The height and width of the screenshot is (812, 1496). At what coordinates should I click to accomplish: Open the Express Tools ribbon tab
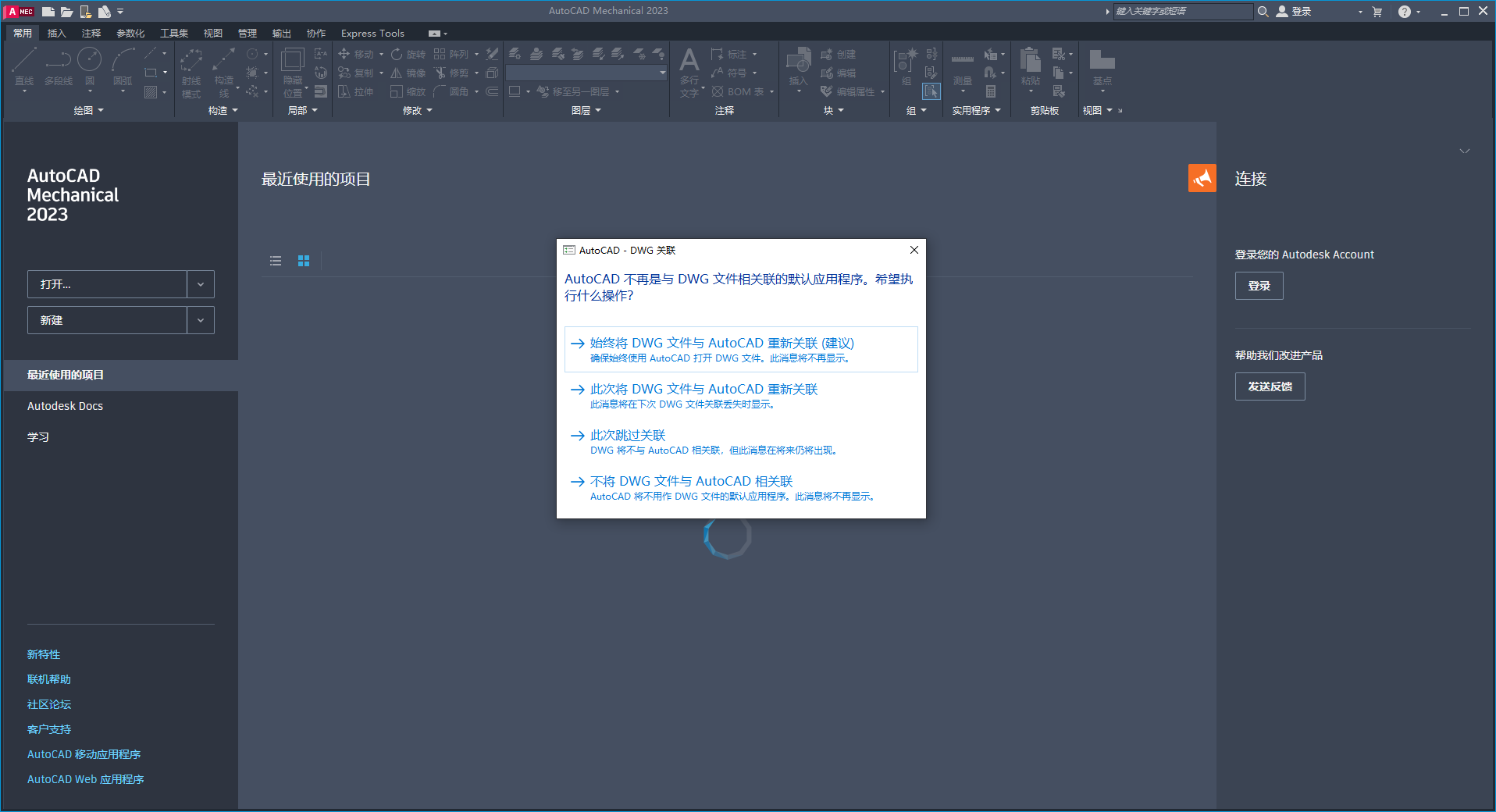(x=372, y=33)
